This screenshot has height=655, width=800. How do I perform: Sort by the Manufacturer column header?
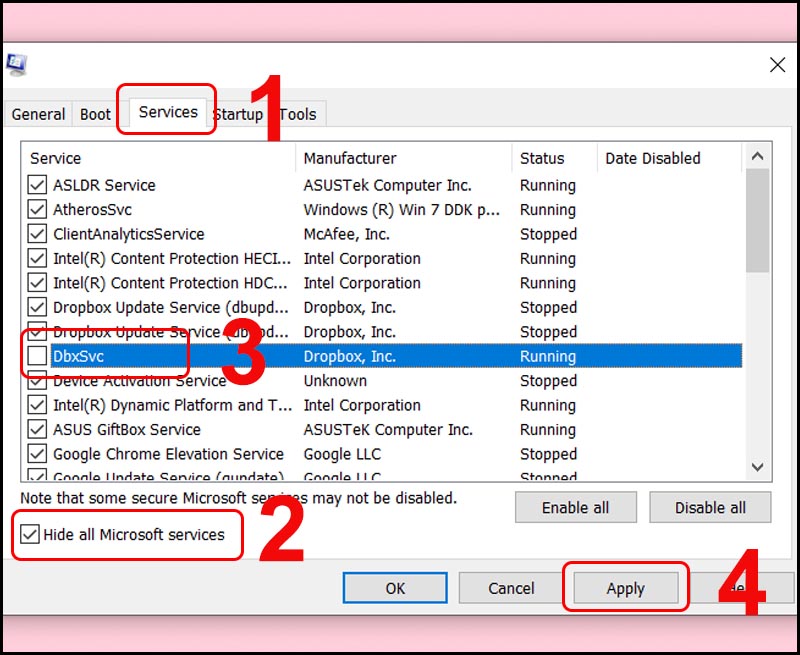click(x=404, y=158)
